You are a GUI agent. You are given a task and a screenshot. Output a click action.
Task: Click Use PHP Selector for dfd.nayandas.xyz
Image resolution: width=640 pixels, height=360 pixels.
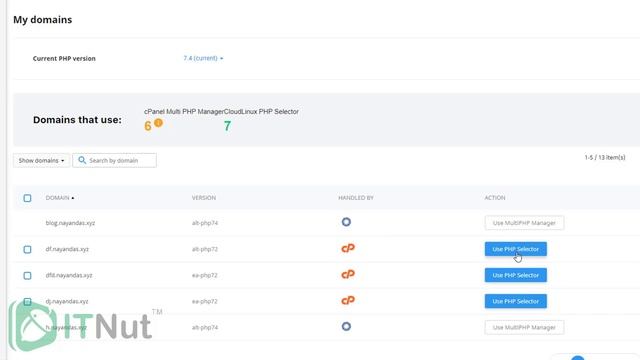(x=516, y=275)
